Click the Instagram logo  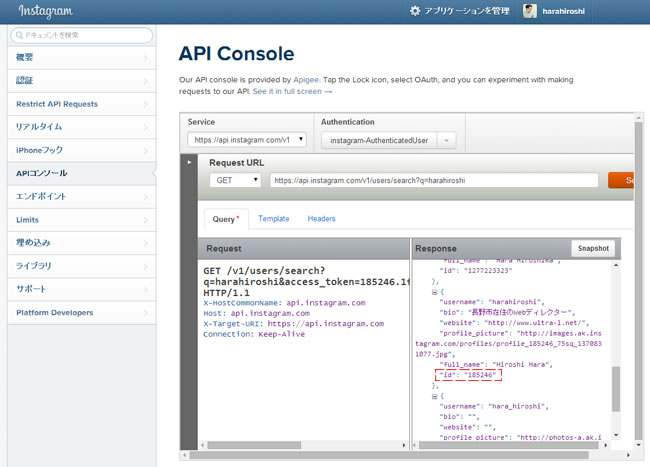(46, 11)
